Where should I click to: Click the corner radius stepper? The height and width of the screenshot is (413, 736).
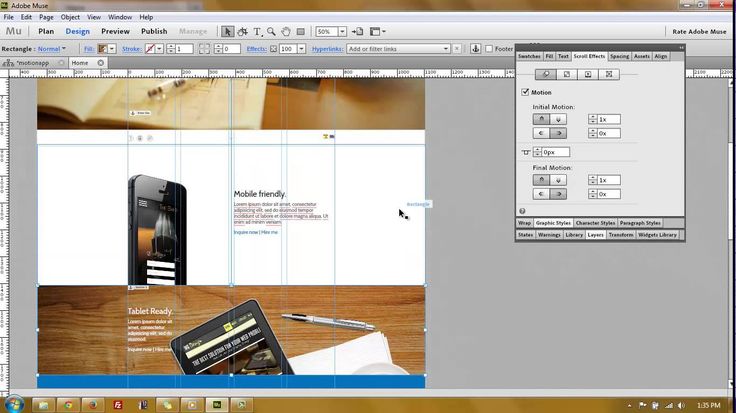click(218, 48)
